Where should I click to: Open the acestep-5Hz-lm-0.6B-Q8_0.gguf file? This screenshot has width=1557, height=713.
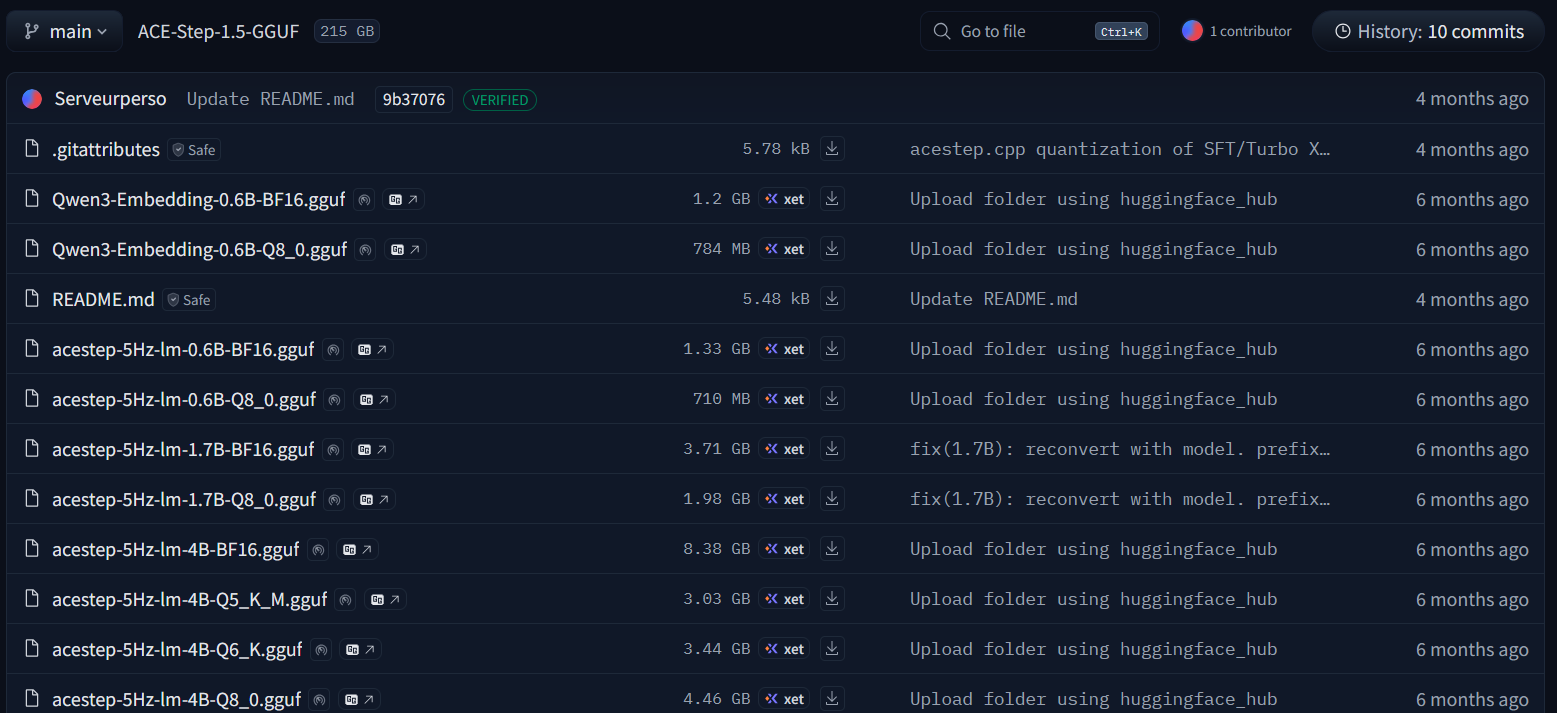coord(184,399)
